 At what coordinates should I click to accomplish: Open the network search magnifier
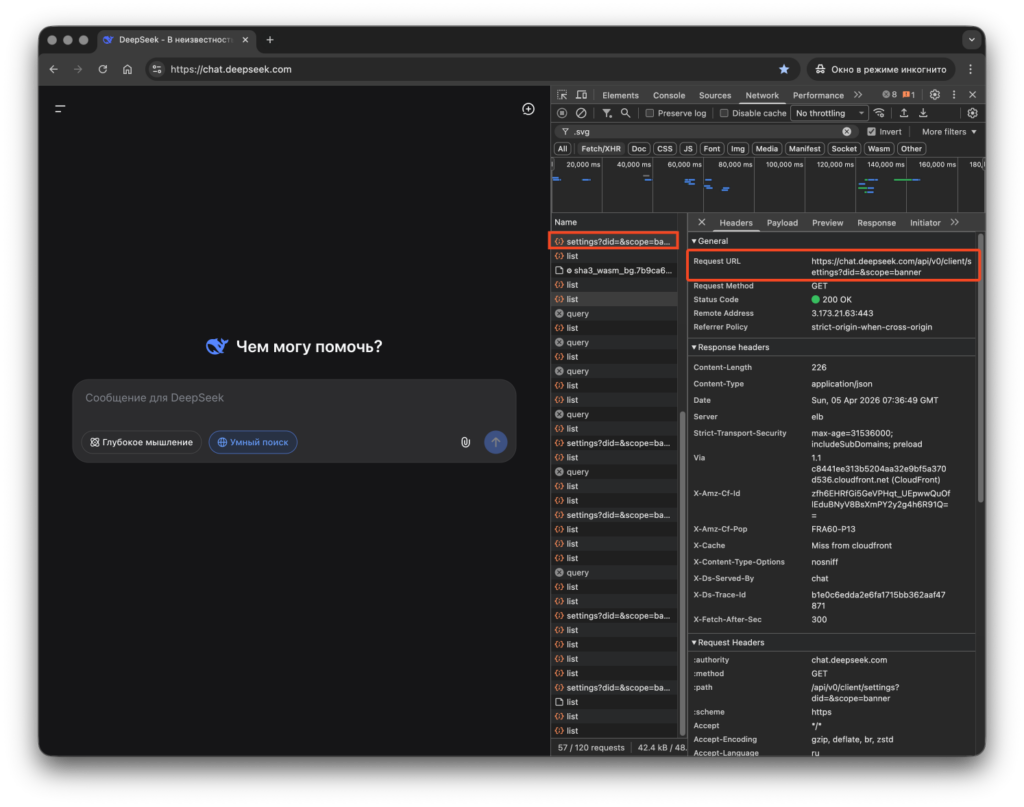(626, 114)
